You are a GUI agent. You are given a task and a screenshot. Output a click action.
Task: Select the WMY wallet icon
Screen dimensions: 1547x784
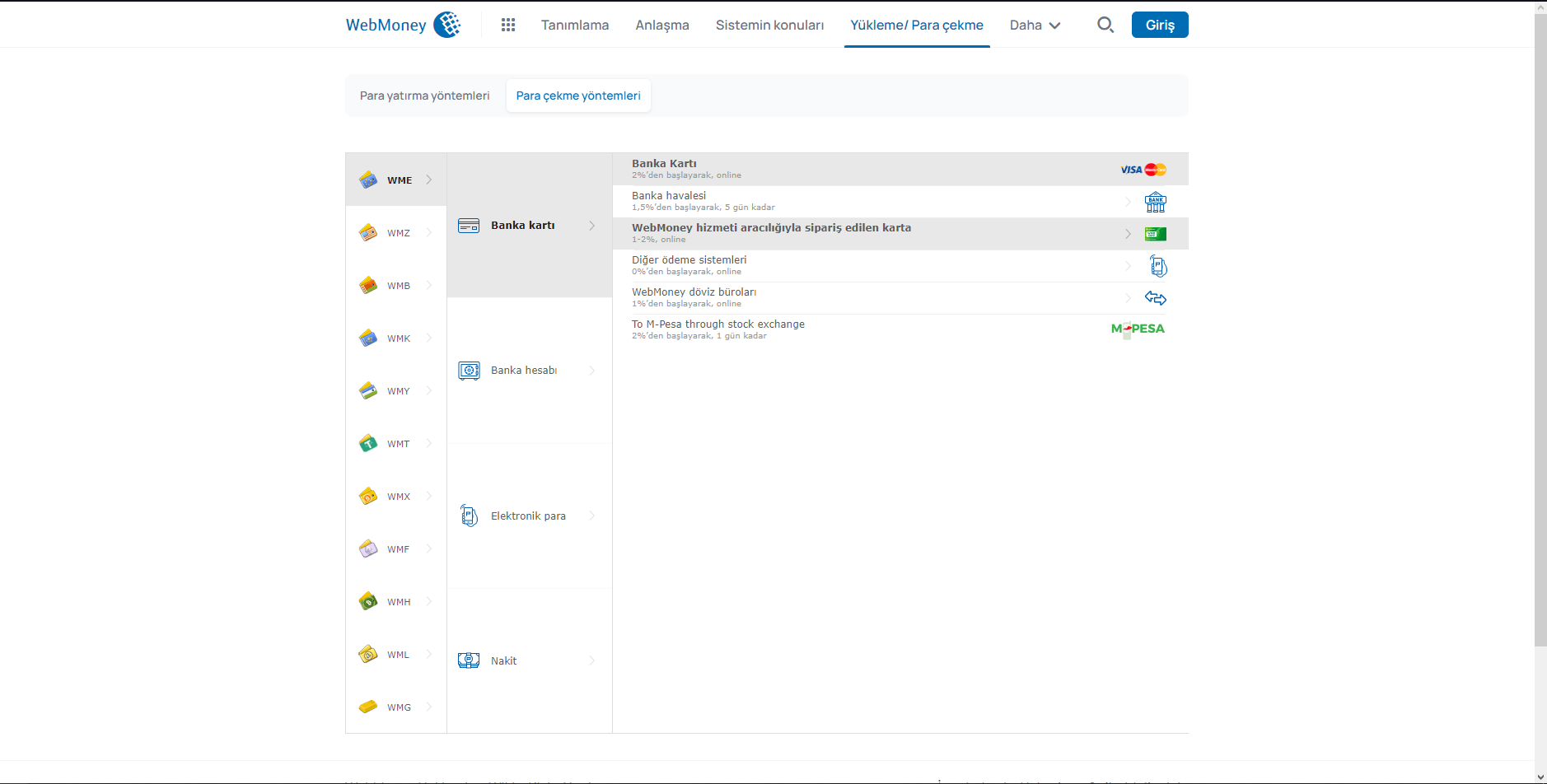[x=368, y=390]
